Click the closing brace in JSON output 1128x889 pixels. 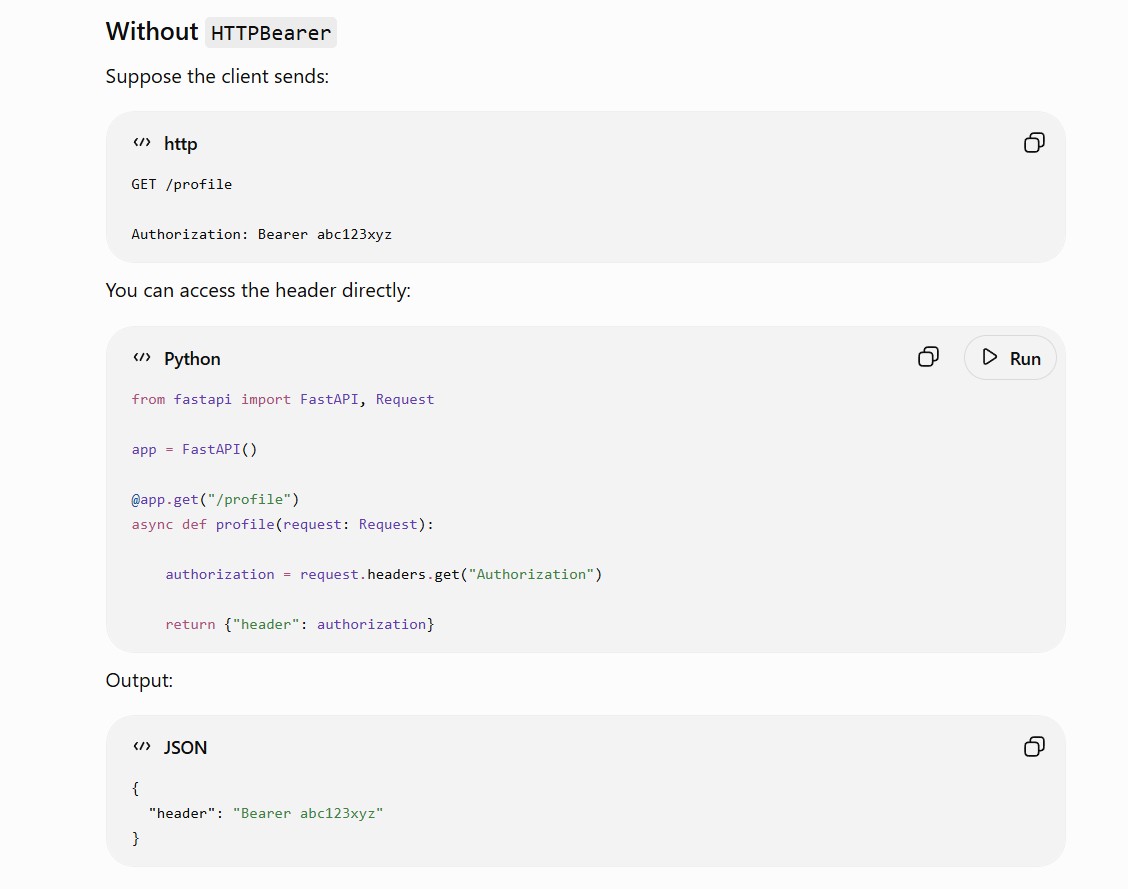click(135, 839)
